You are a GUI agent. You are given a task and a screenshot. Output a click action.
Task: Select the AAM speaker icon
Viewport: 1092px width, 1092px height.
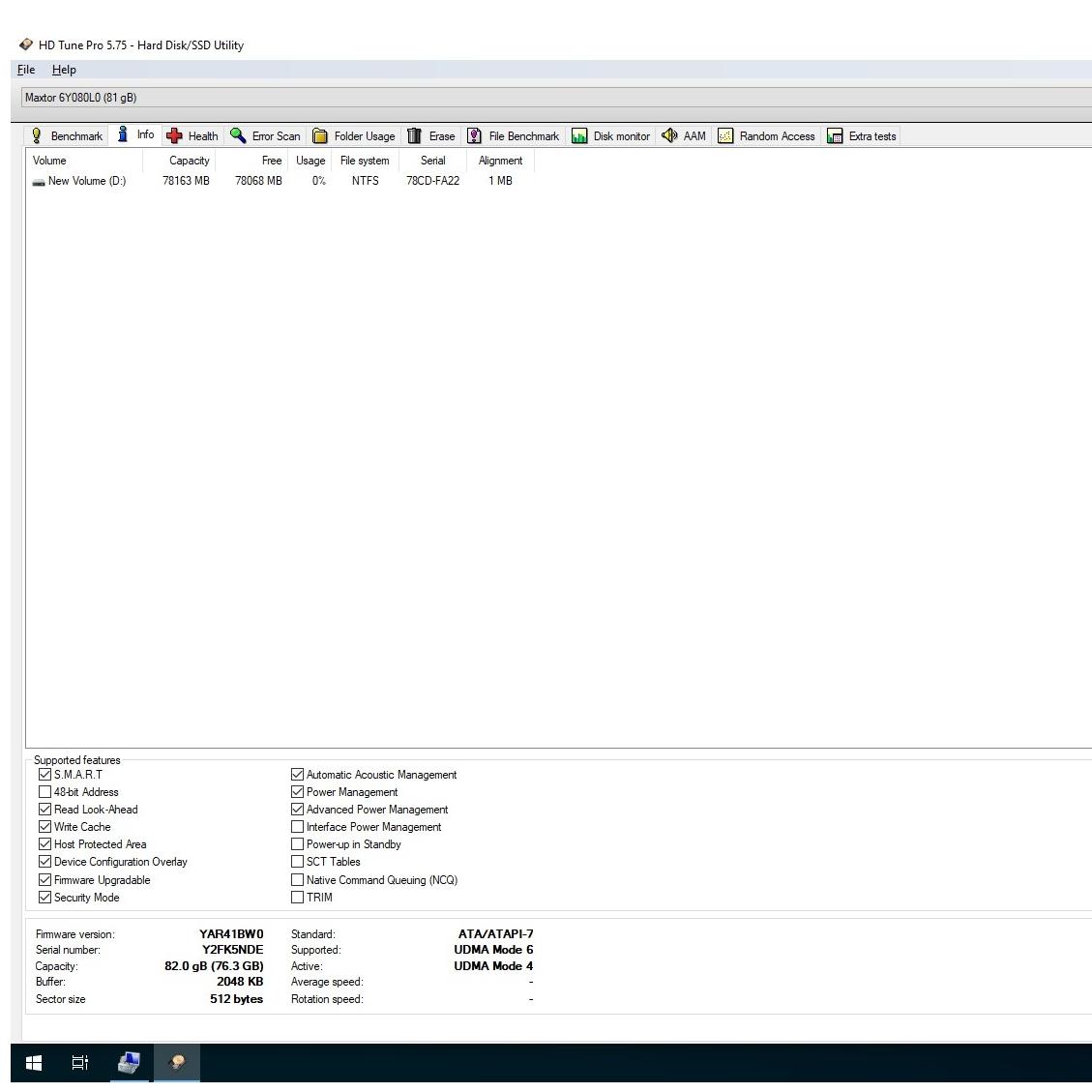click(x=669, y=135)
